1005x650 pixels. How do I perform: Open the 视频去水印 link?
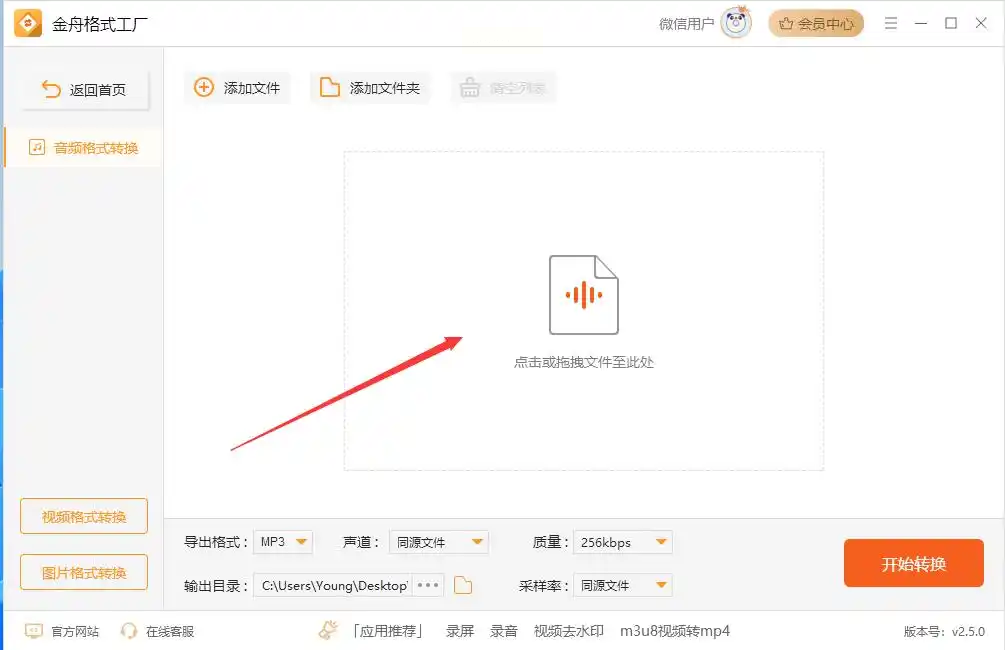[x=569, y=631]
